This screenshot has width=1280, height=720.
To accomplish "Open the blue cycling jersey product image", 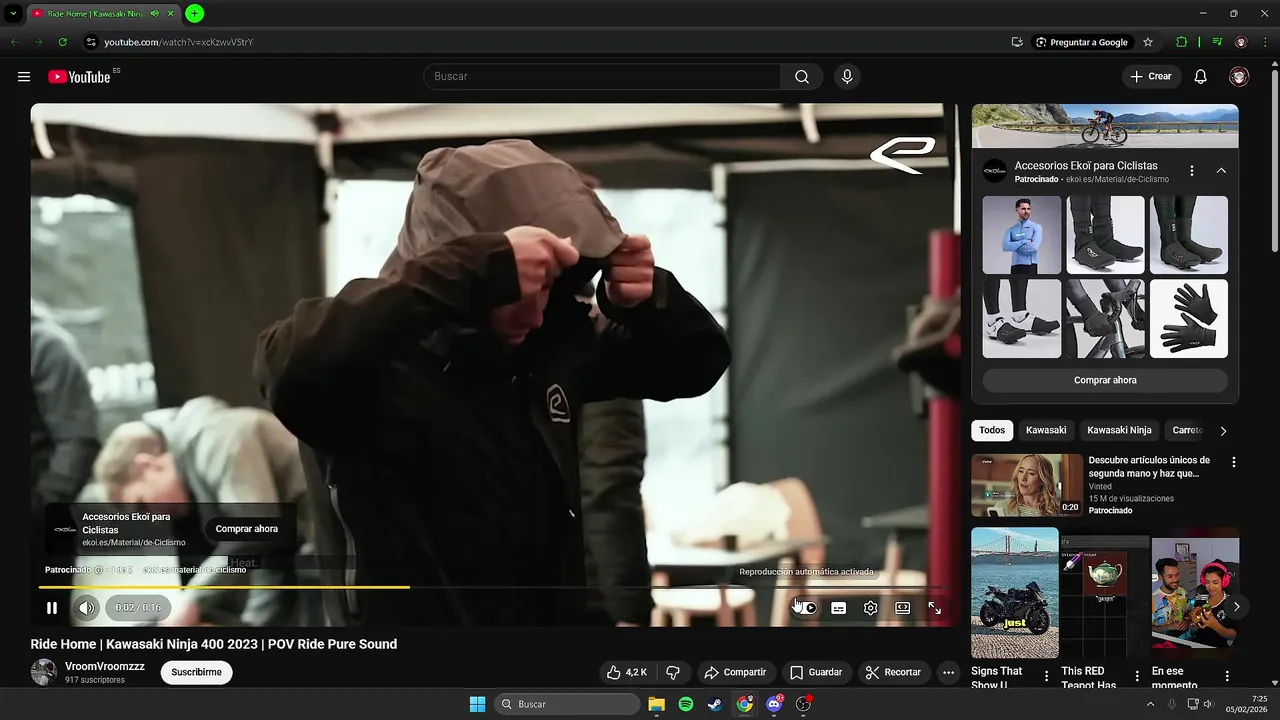I will click(1022, 234).
